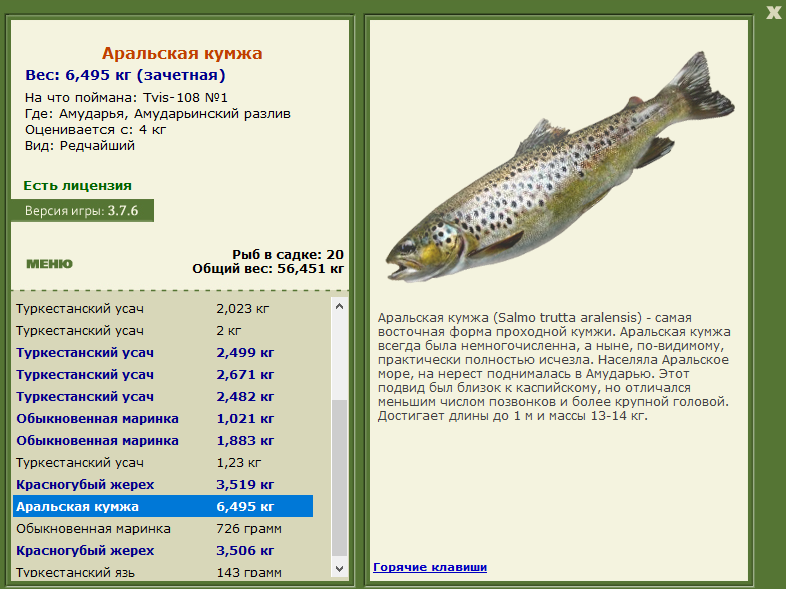Screen dimensions: 786x589
Task: Open the Горячие клавиши link
Action: coord(430,567)
